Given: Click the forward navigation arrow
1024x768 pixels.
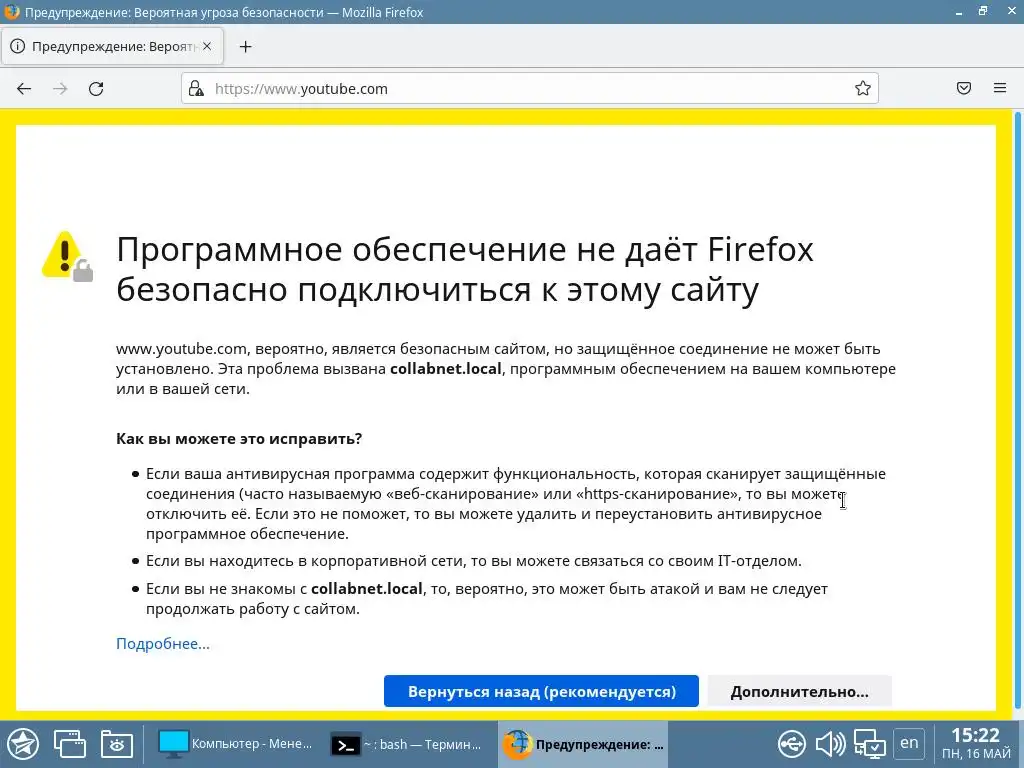Looking at the screenshot, I should [60, 89].
